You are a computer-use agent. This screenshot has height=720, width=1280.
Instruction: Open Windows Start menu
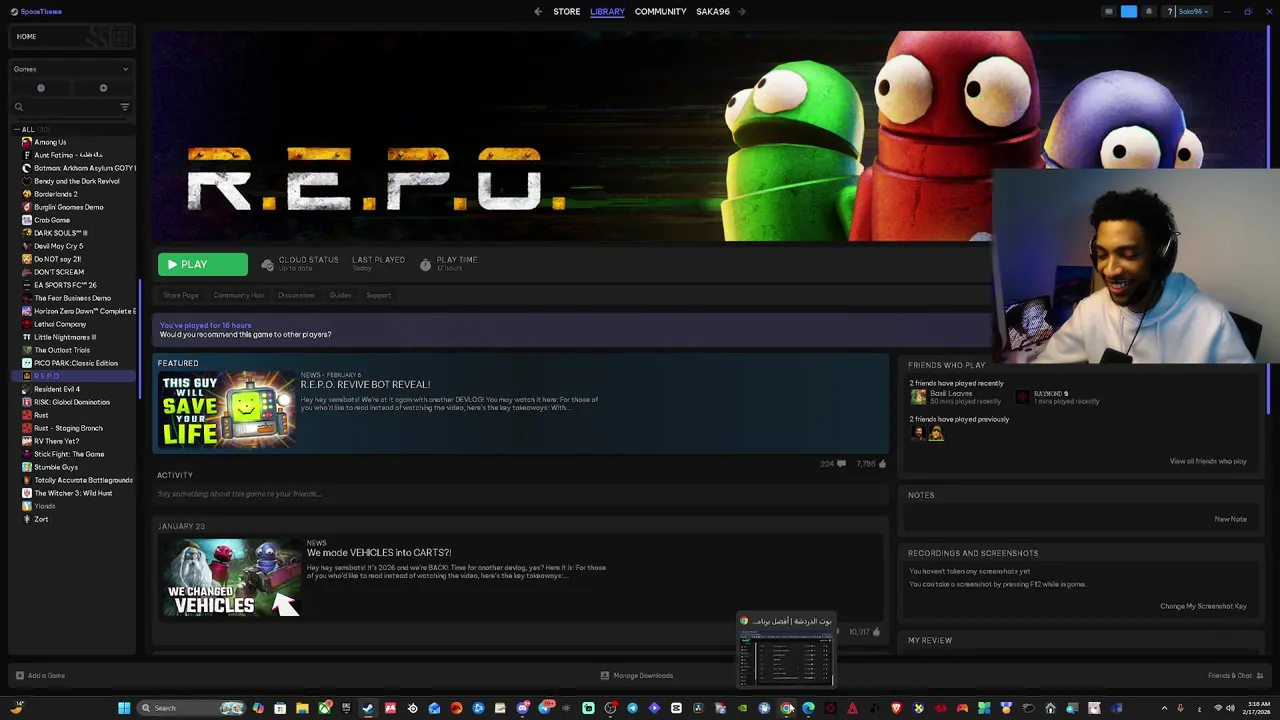point(124,708)
